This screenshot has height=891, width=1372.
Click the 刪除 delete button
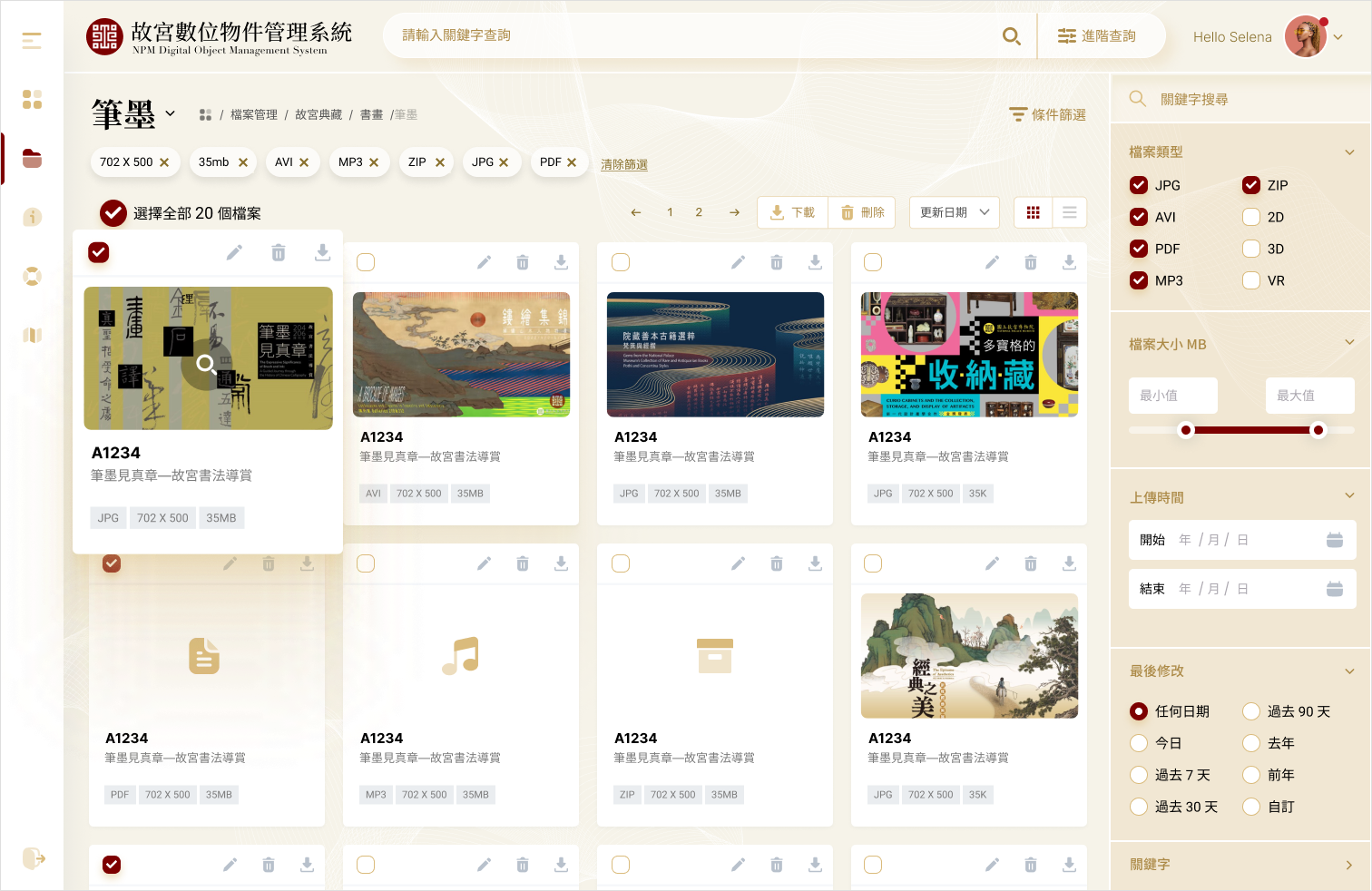coord(862,212)
